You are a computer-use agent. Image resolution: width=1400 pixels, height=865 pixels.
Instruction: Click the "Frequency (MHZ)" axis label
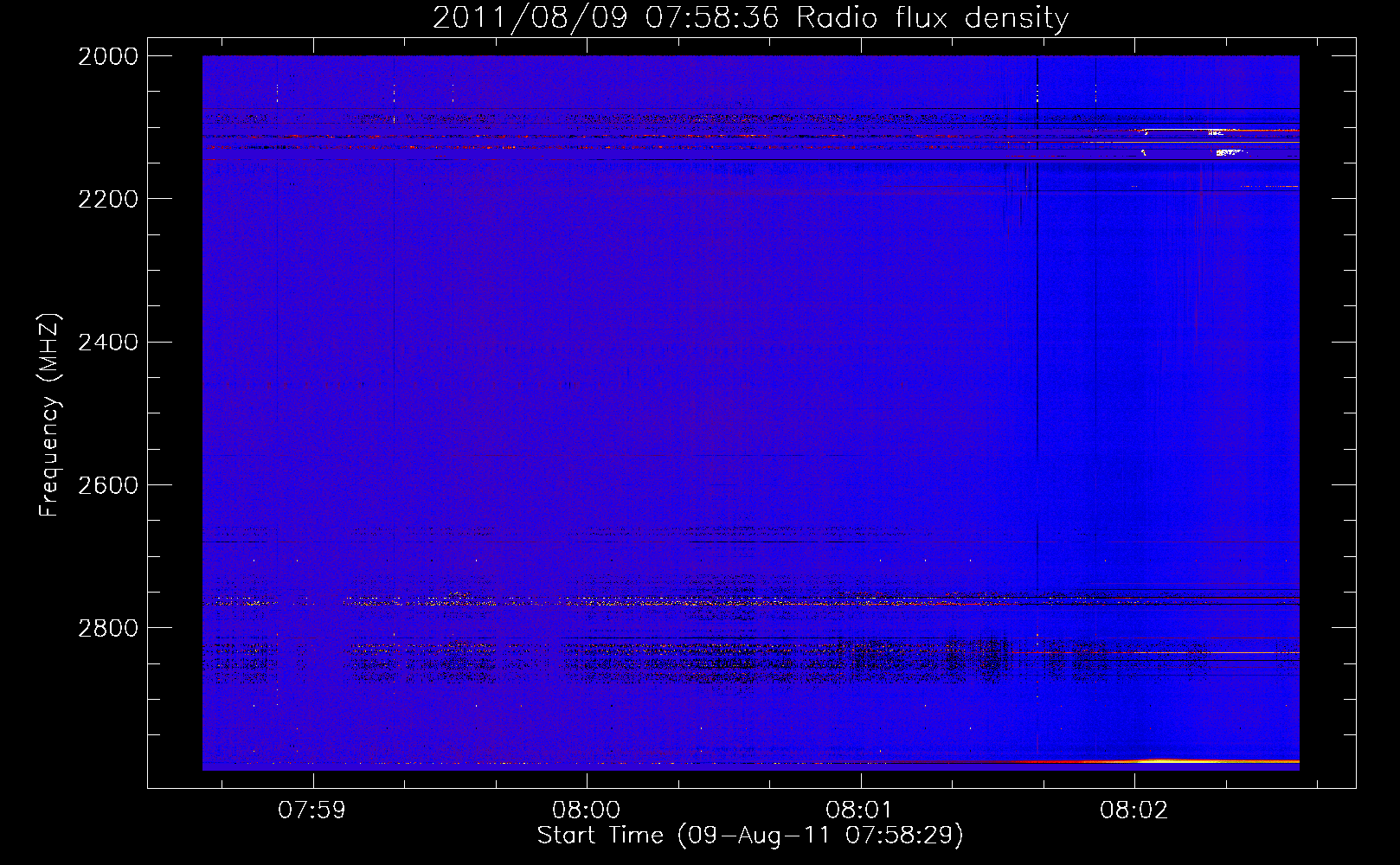pos(49,415)
